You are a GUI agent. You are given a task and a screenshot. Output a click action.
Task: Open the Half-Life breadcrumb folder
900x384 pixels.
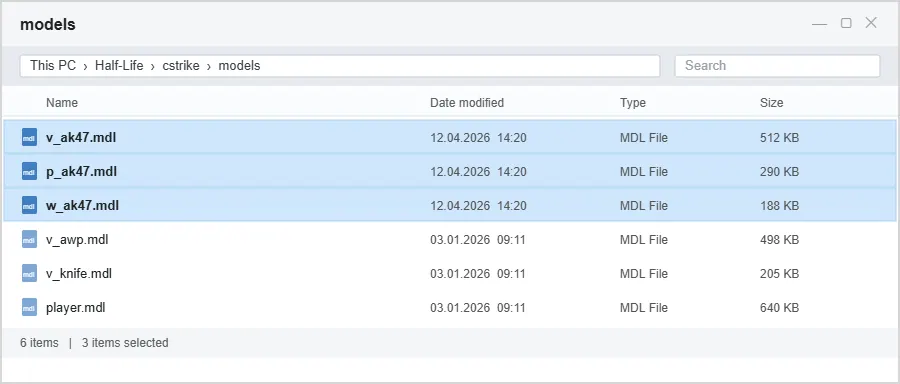119,65
